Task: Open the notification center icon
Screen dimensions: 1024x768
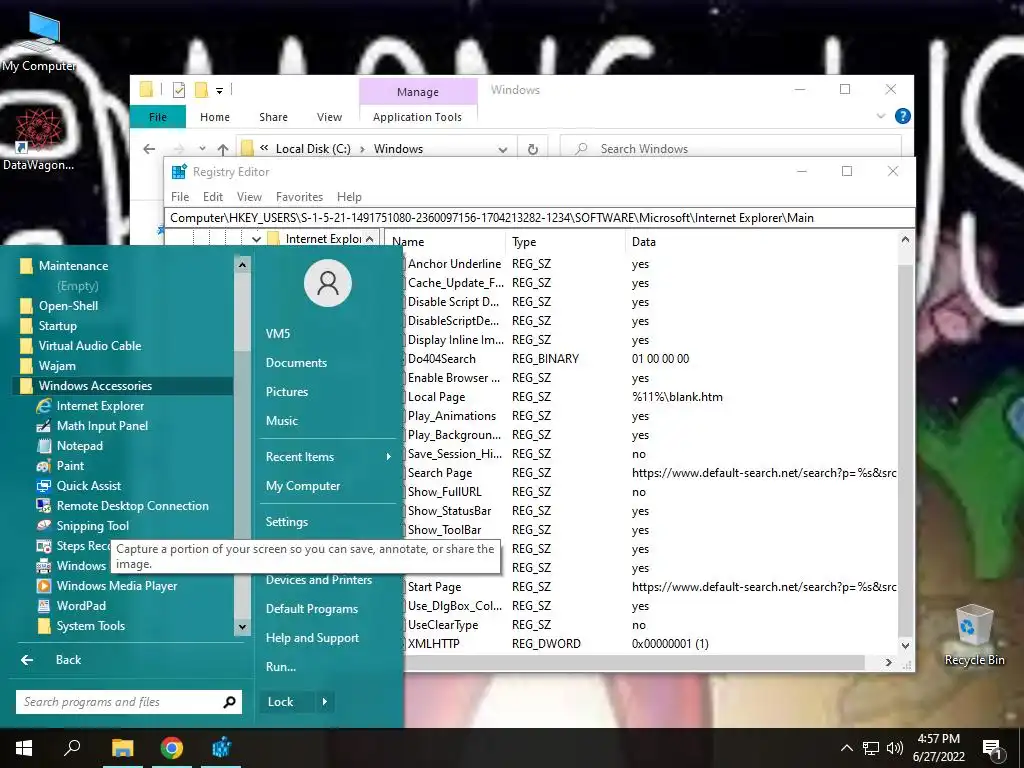Action: [x=993, y=748]
